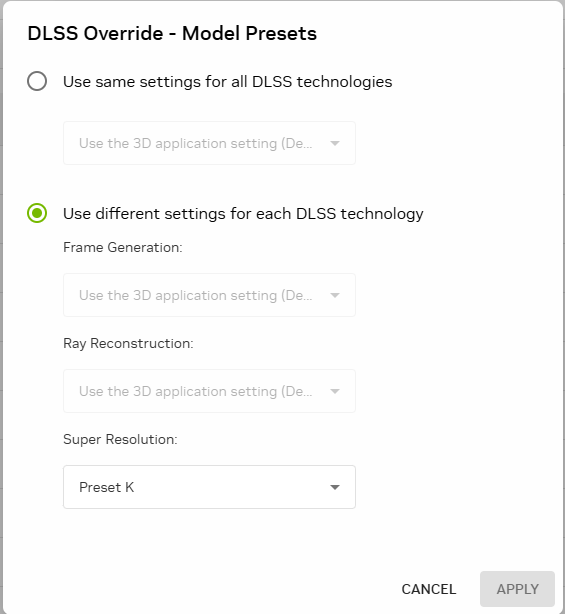The image size is (565, 614).
Task: Open the Ray Reconstruction setting dropdown
Action: pyautogui.click(x=209, y=391)
